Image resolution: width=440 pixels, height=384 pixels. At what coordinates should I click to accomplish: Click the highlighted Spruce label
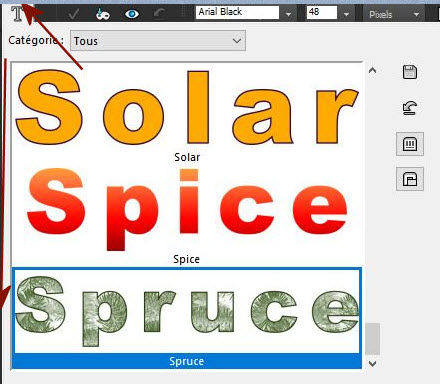click(x=186, y=361)
